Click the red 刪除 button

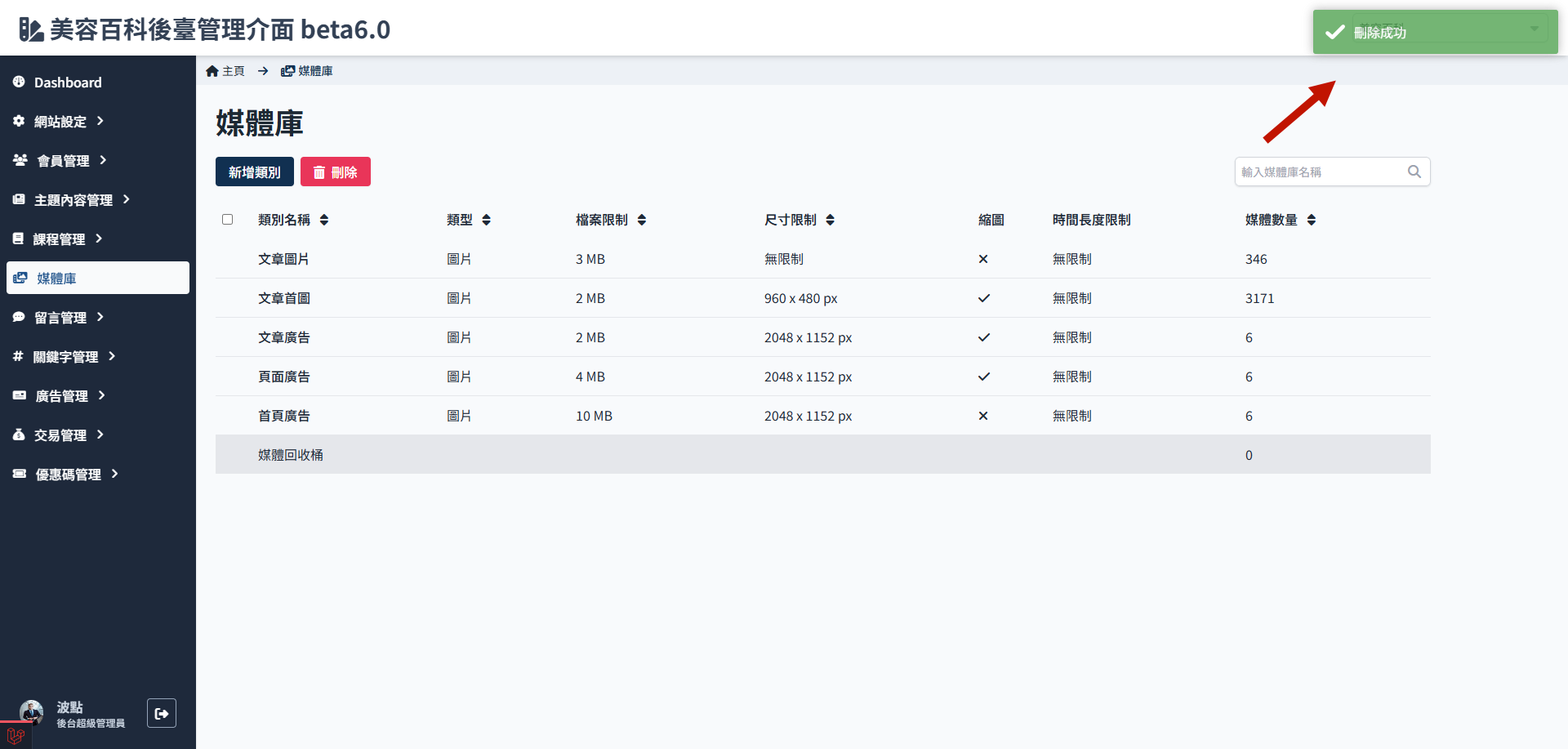336,172
